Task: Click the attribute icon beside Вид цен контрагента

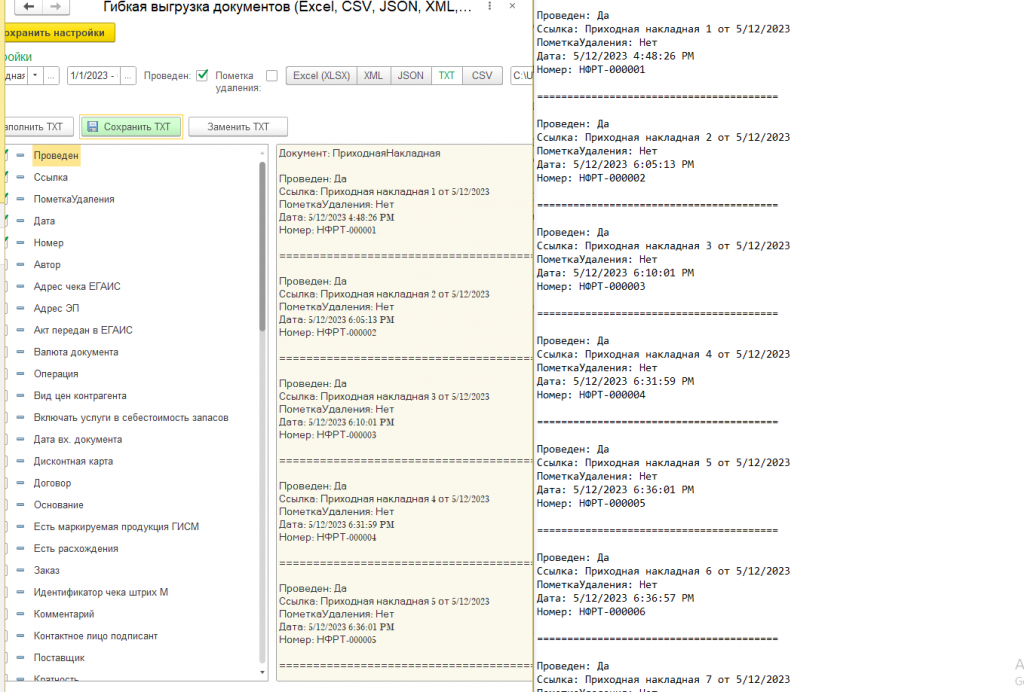Action: pos(20,396)
